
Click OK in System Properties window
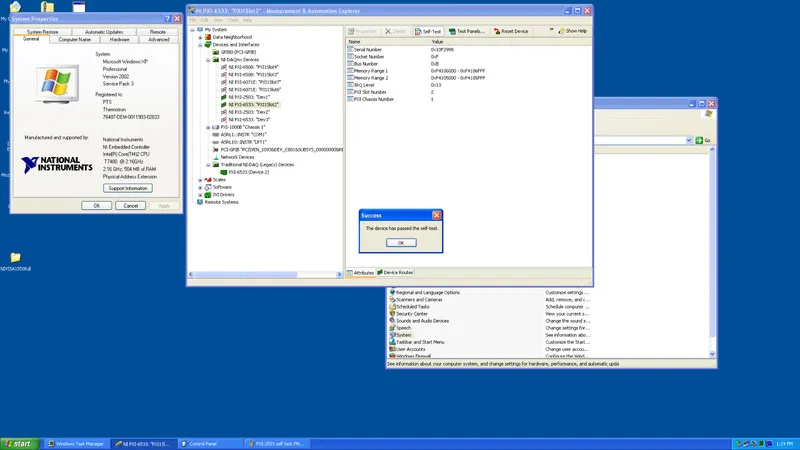96,206
